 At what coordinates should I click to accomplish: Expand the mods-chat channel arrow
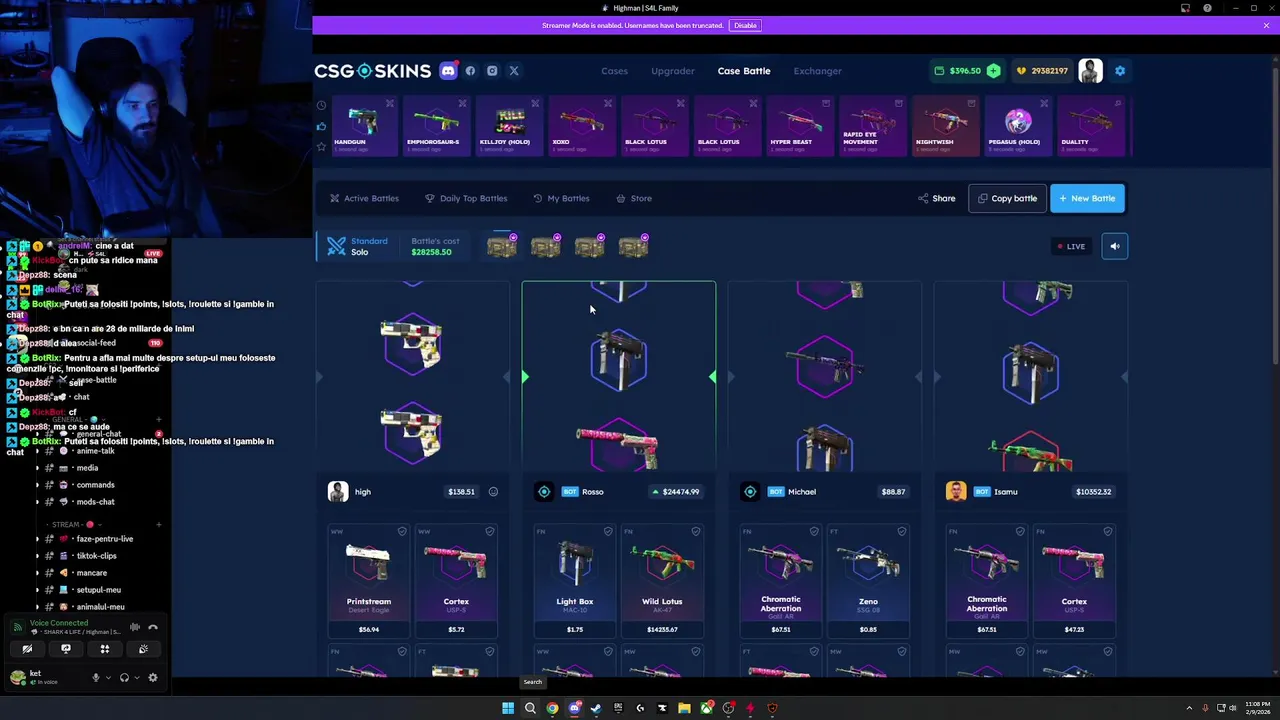coord(37,502)
